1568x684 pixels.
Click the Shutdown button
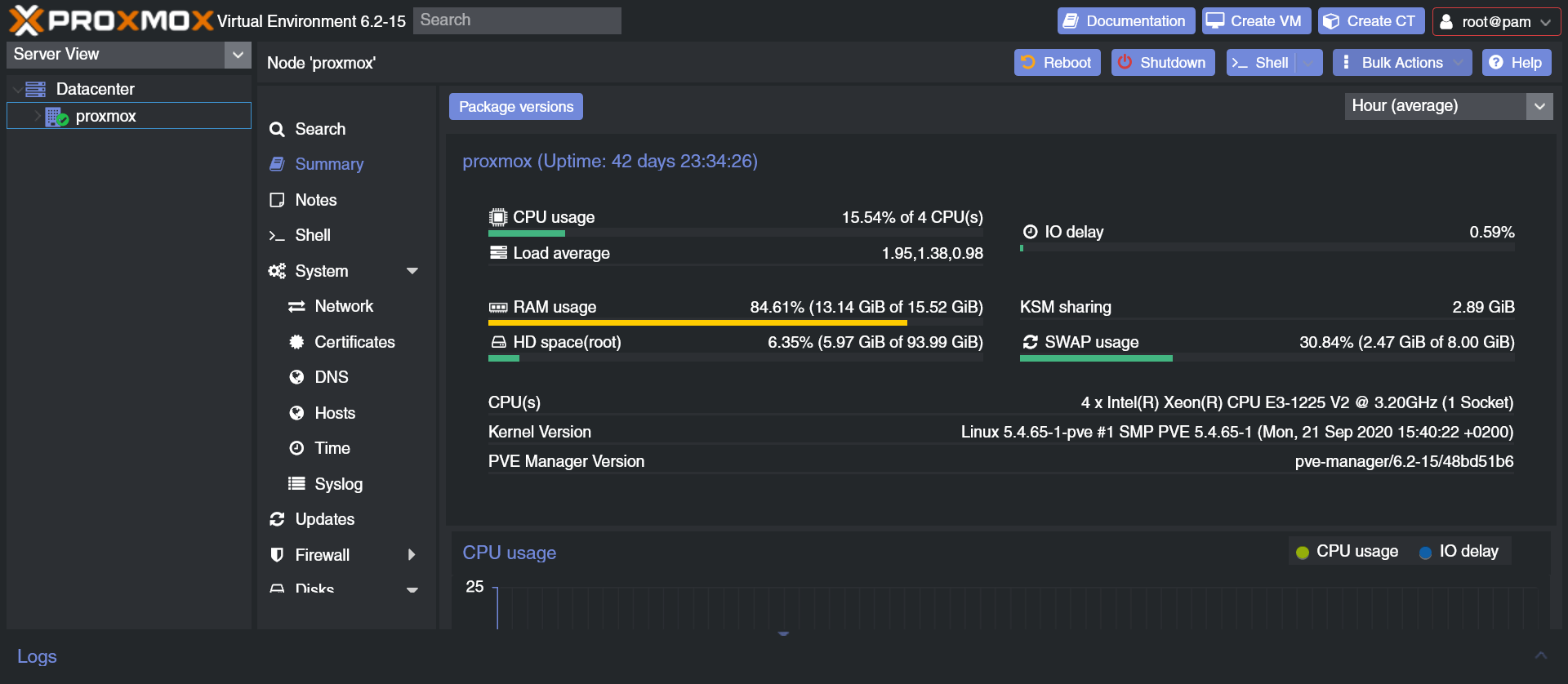tap(1163, 63)
